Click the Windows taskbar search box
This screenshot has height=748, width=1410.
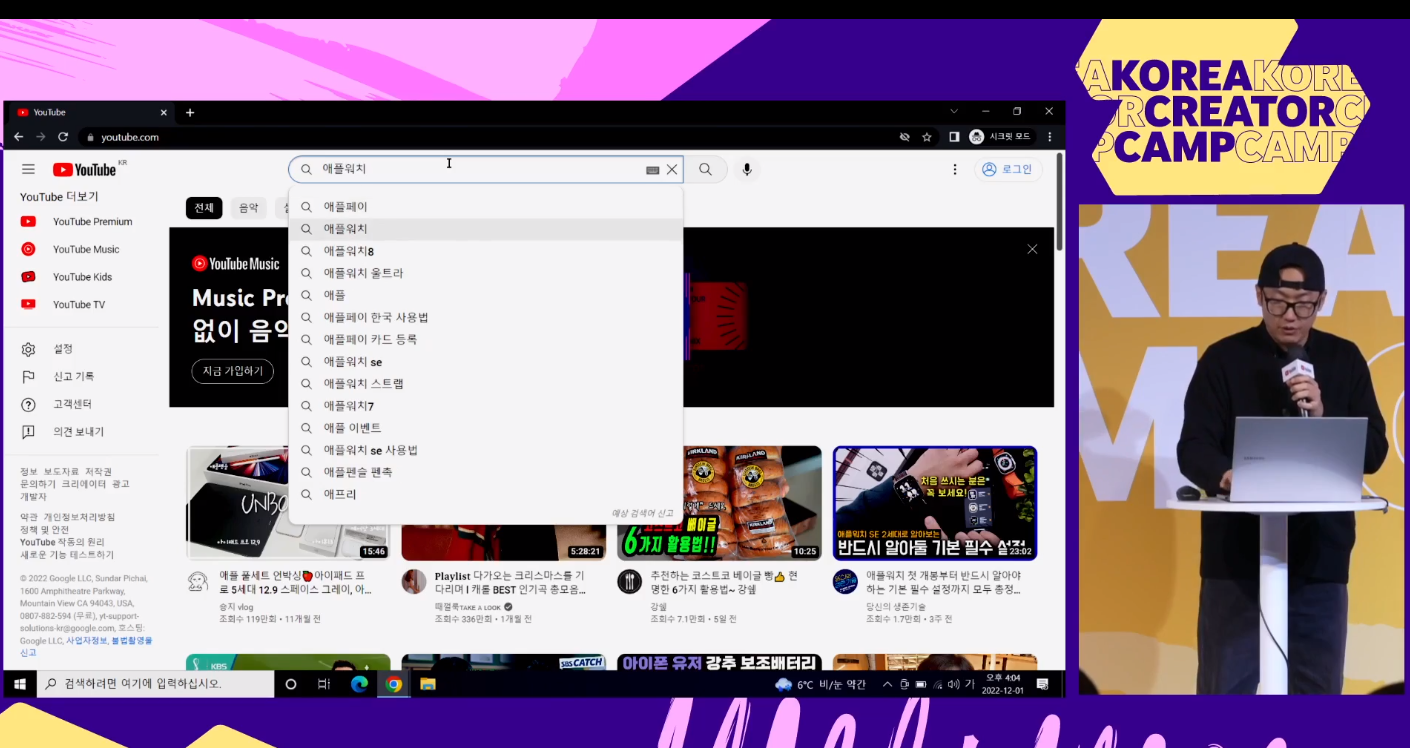(155, 684)
